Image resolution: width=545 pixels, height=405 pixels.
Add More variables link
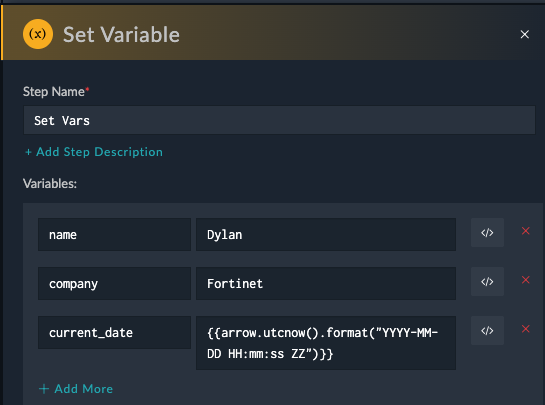coord(76,389)
